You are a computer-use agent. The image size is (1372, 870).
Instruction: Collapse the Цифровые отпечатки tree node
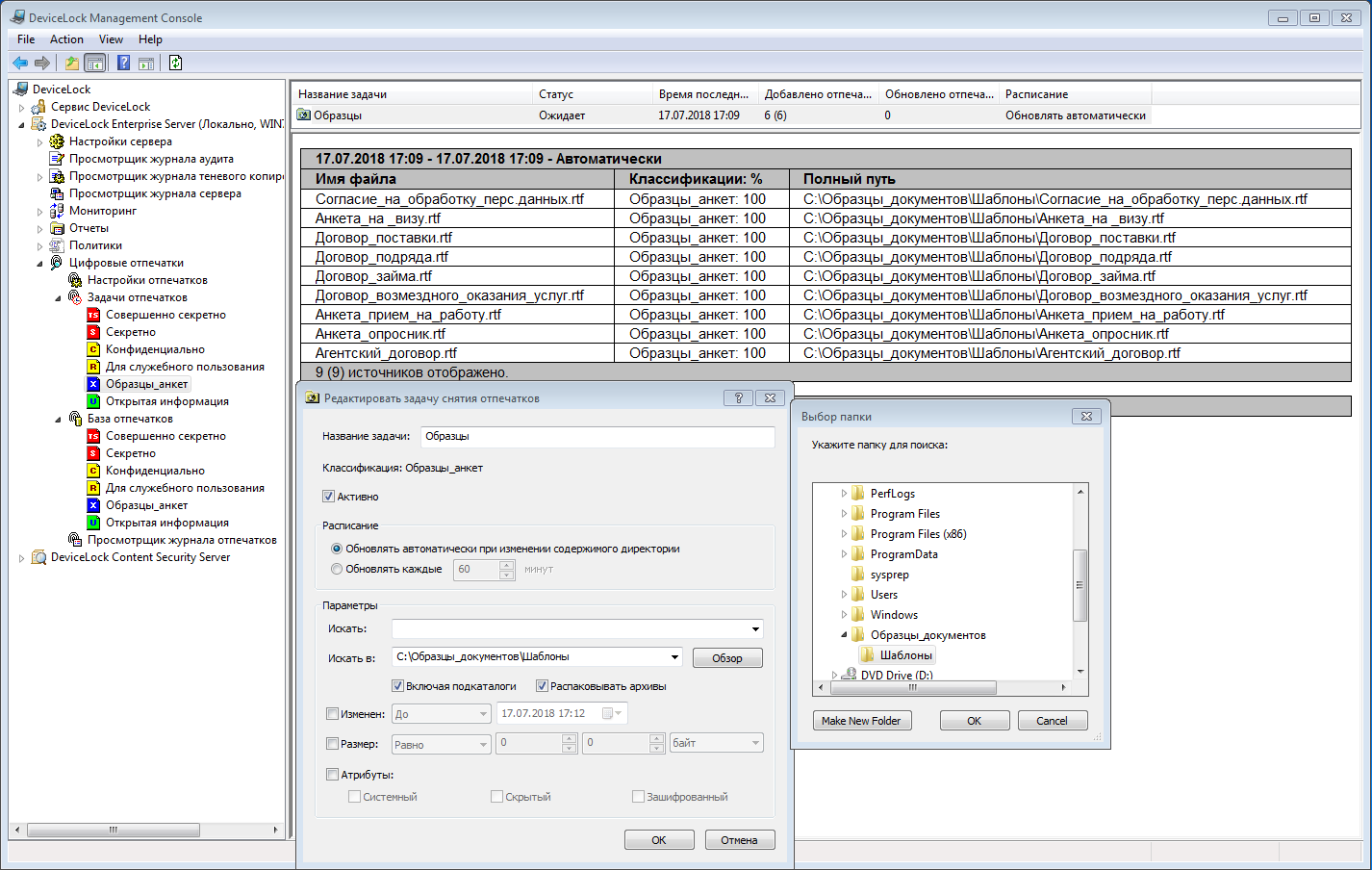tap(39, 263)
